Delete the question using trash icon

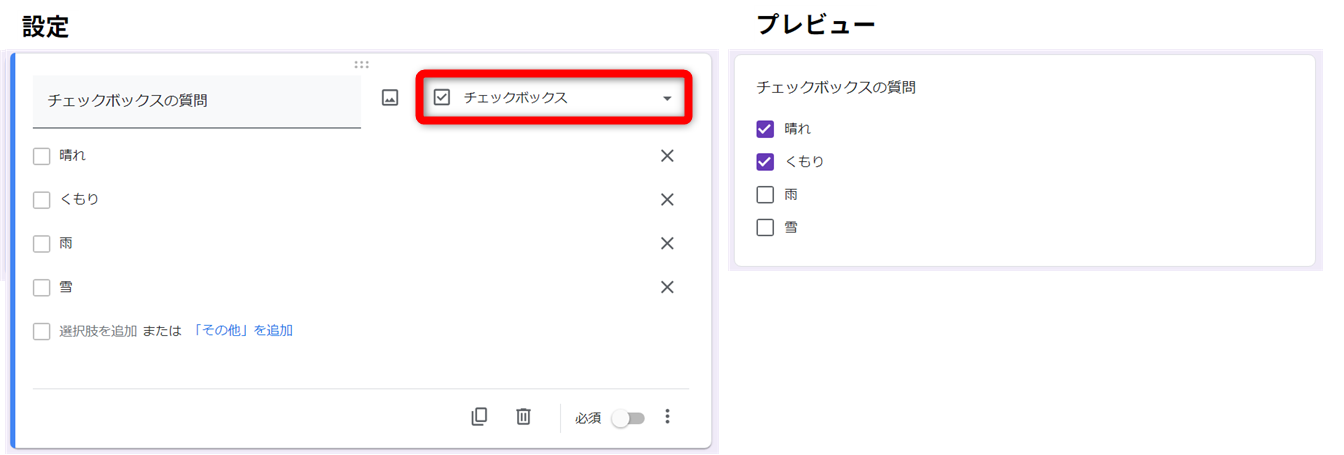pos(523,417)
